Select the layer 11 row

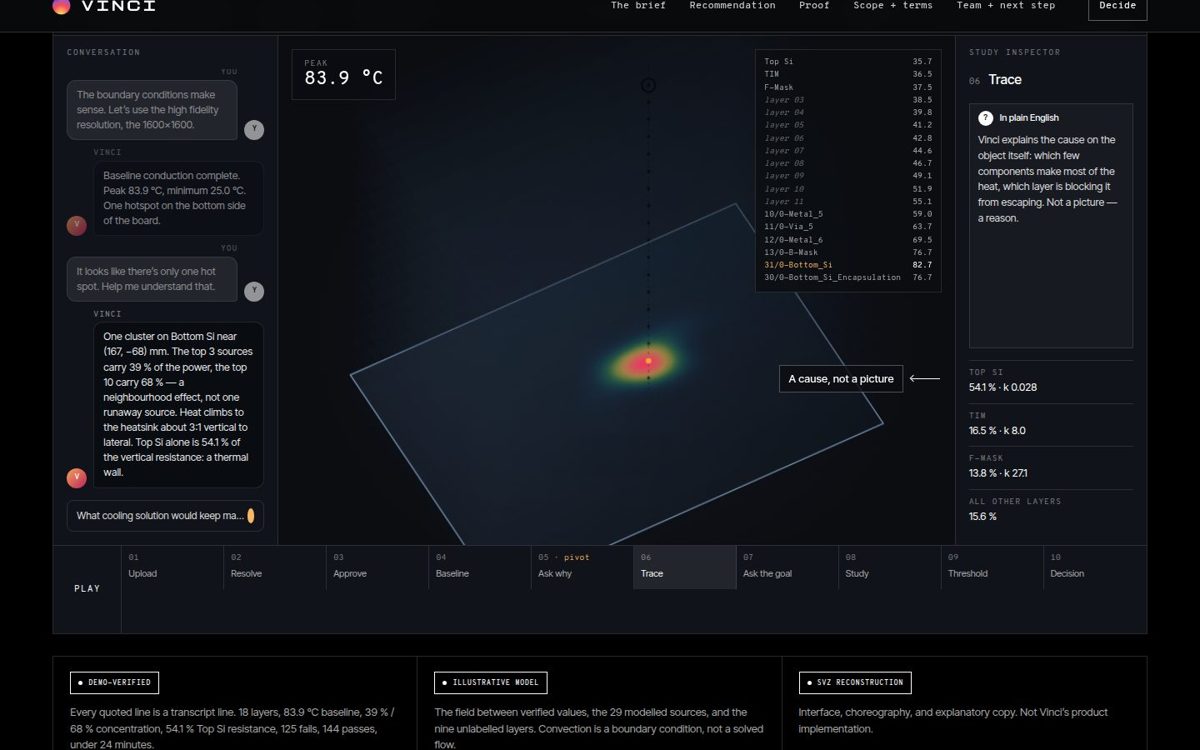tap(848, 202)
